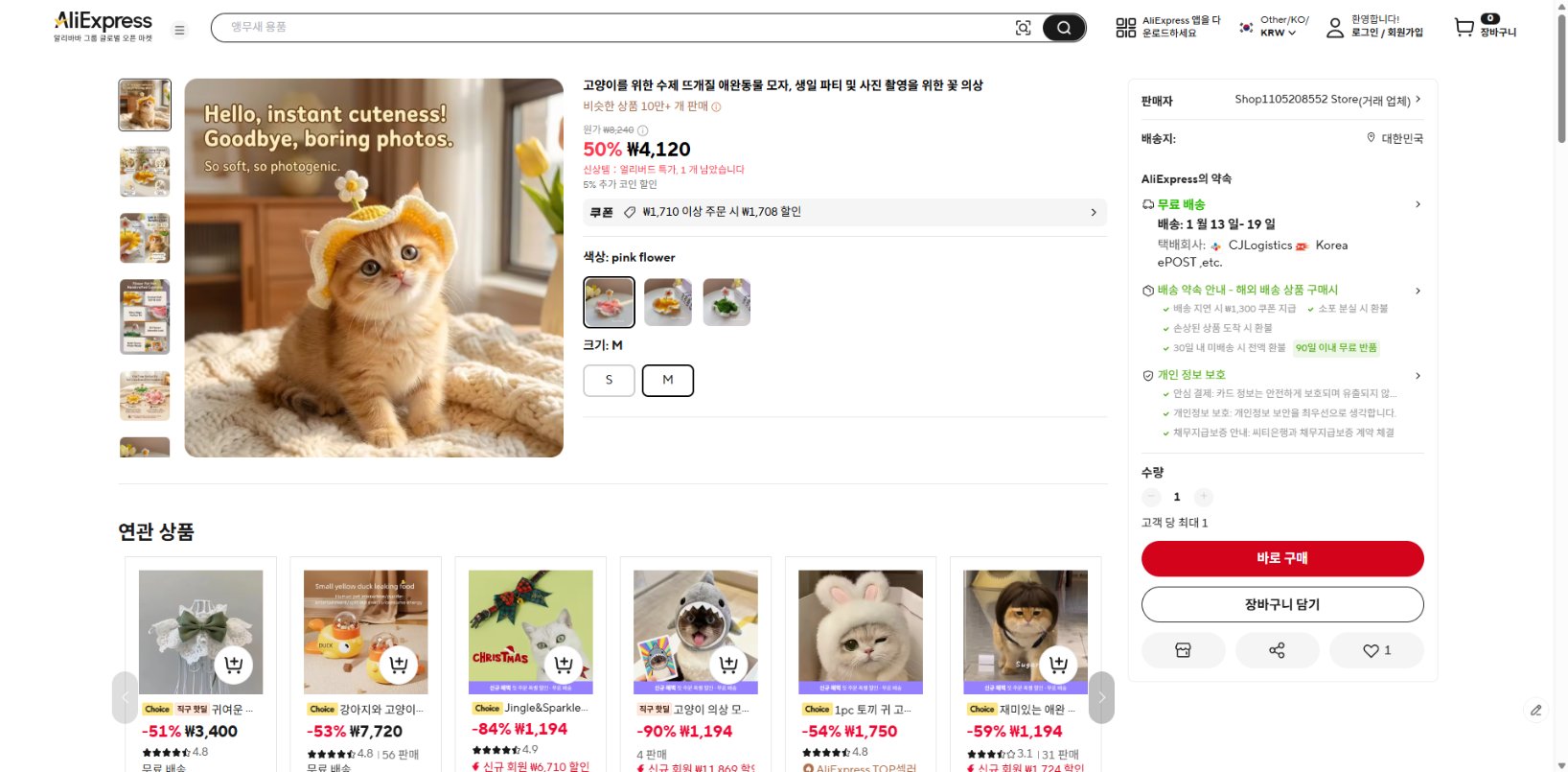Add item to wishlist with heart icon
This screenshot has width=1568, height=772.
[1371, 649]
